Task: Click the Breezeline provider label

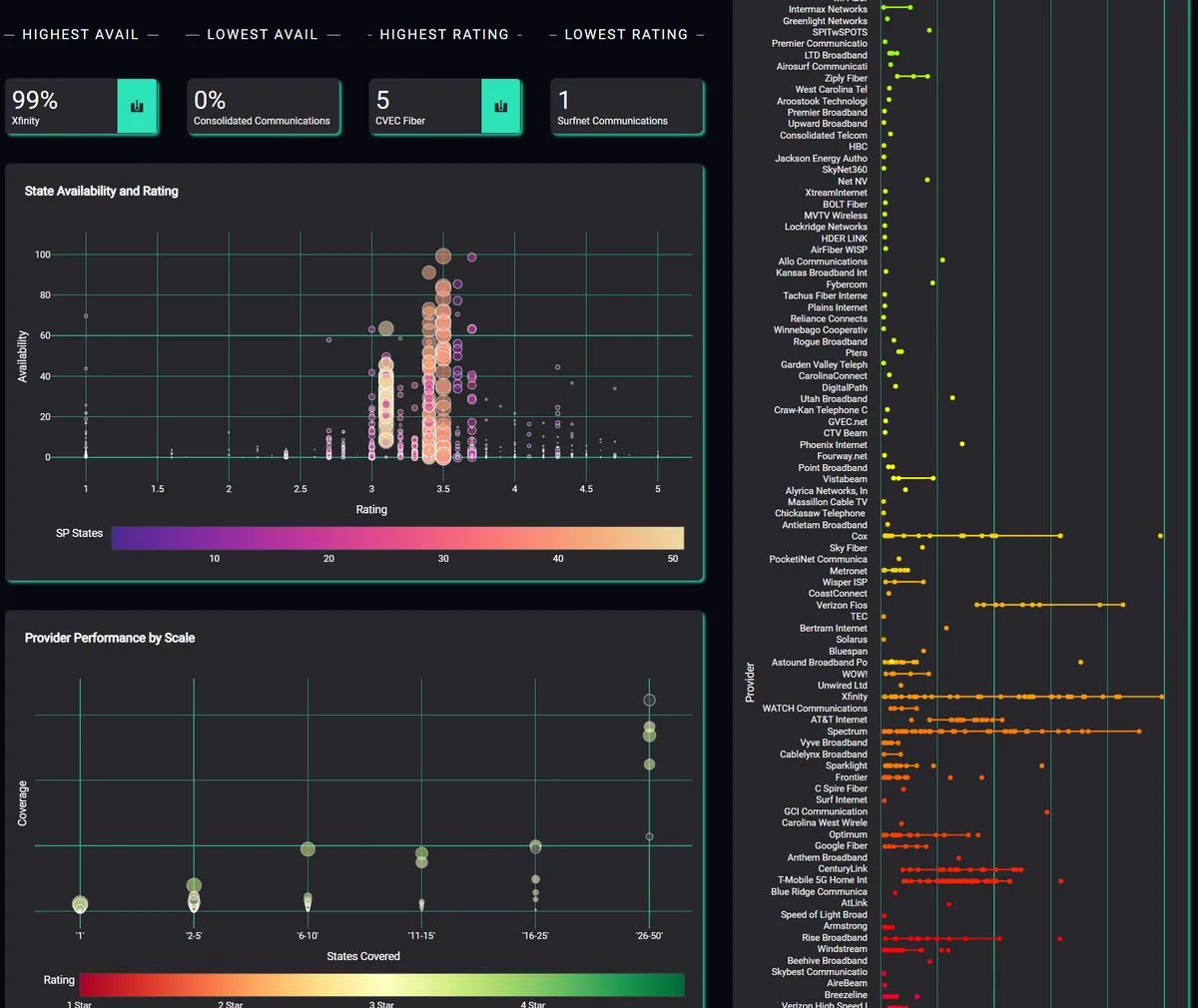Action: click(846, 995)
